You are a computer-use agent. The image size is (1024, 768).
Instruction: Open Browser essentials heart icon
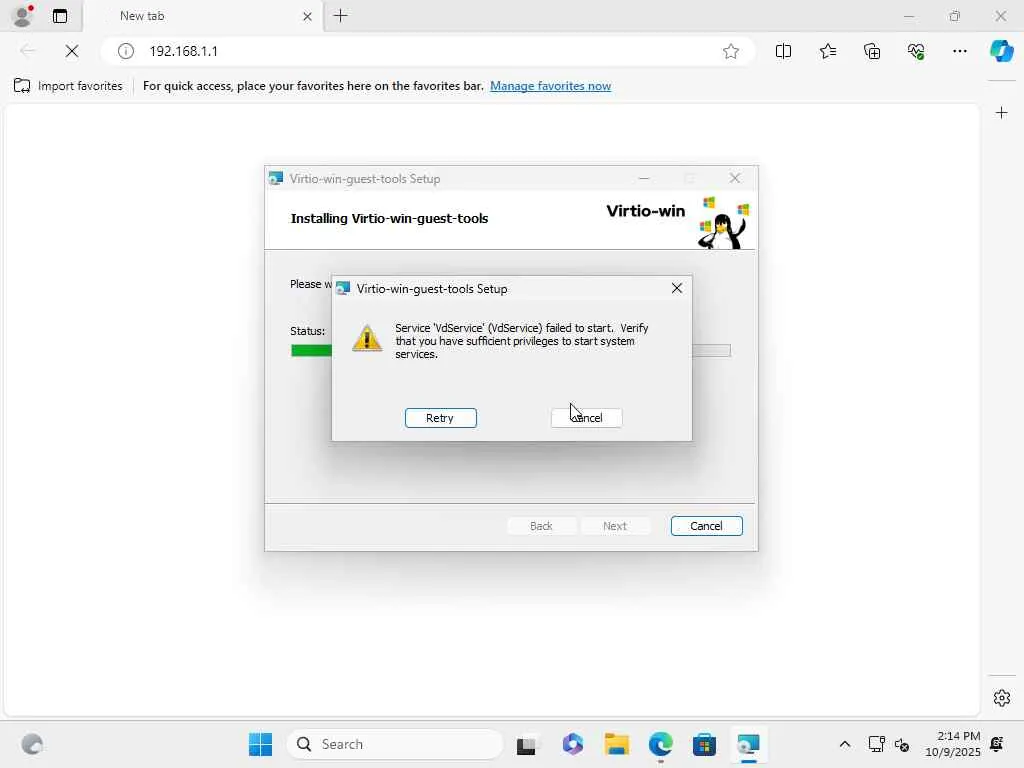[916, 51]
